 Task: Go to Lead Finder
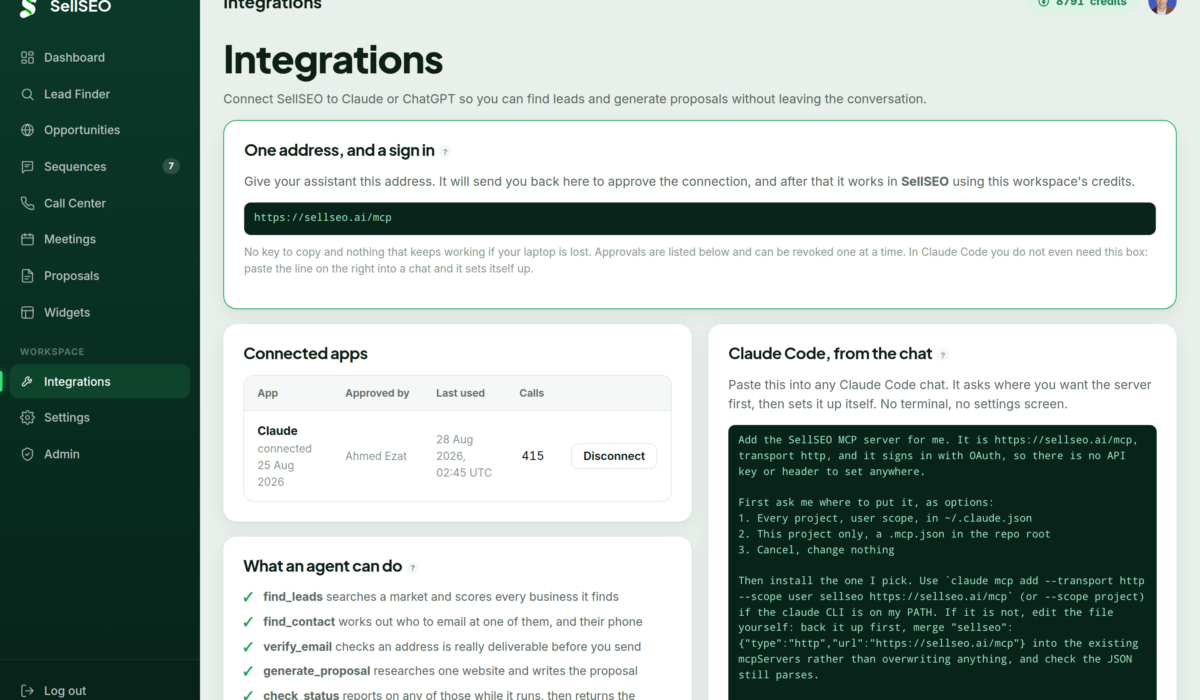point(100,94)
